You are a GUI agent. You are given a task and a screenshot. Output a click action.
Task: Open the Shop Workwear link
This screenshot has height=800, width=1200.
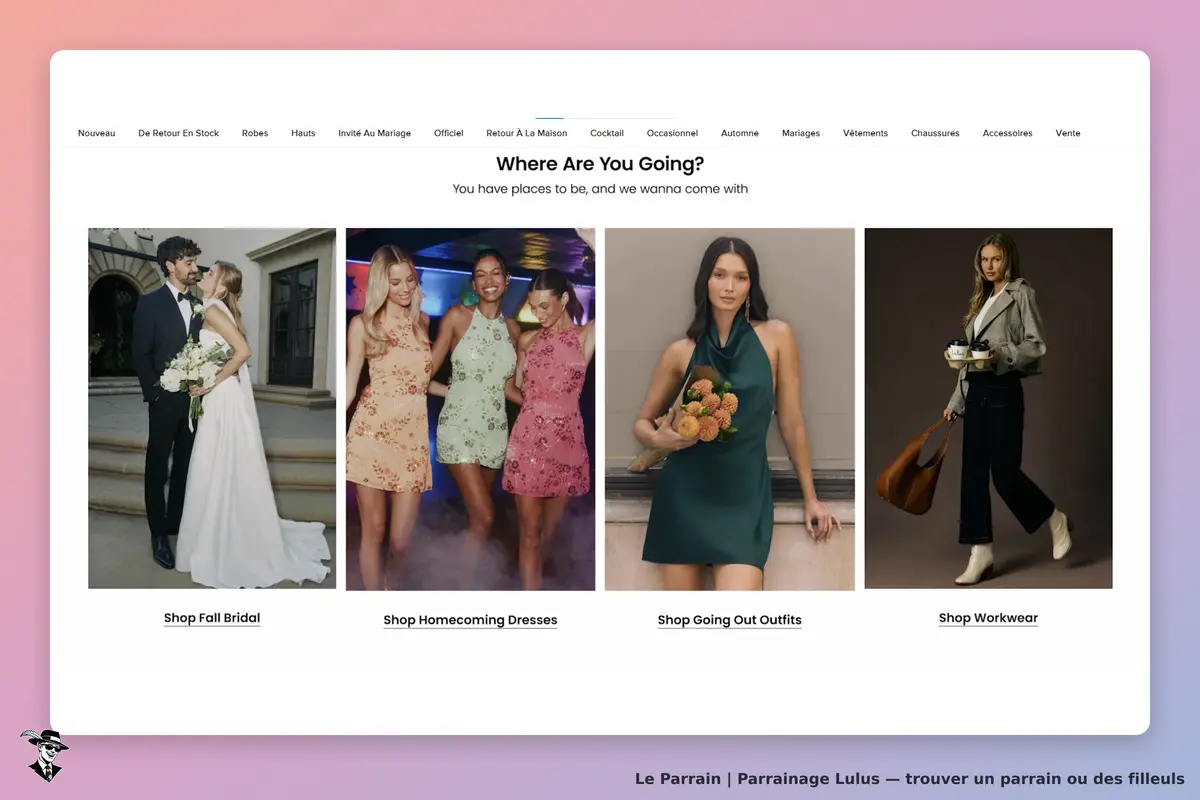(988, 618)
